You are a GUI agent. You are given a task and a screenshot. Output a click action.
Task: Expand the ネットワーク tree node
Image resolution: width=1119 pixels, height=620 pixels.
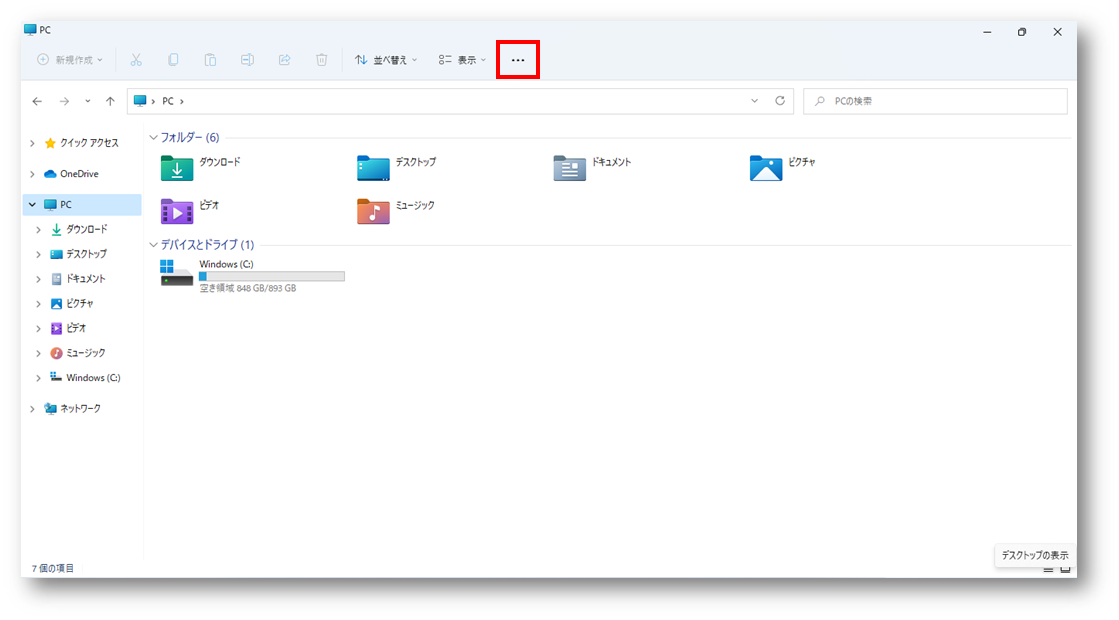tap(32, 409)
